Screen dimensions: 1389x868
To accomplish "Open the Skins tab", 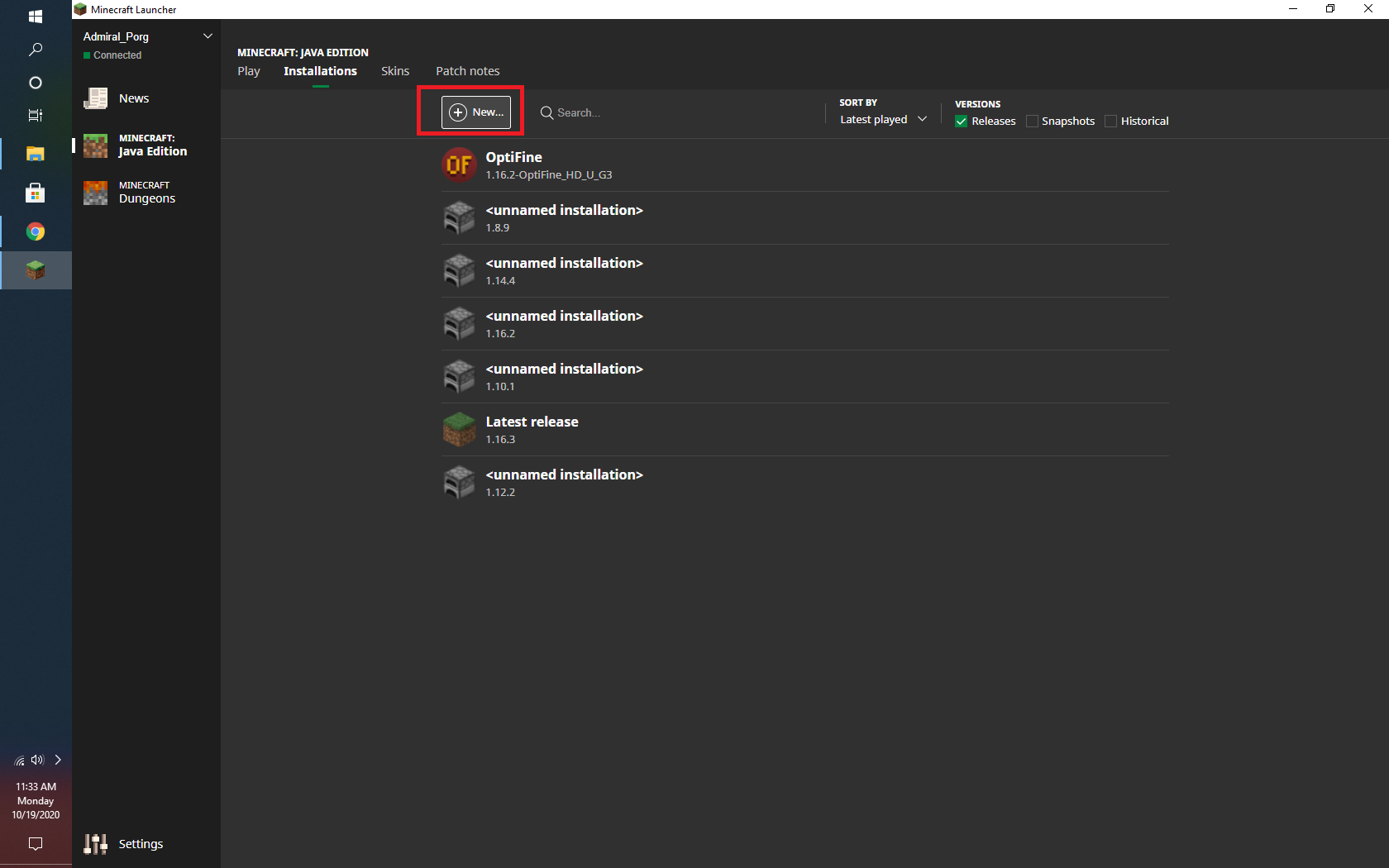I will (395, 71).
